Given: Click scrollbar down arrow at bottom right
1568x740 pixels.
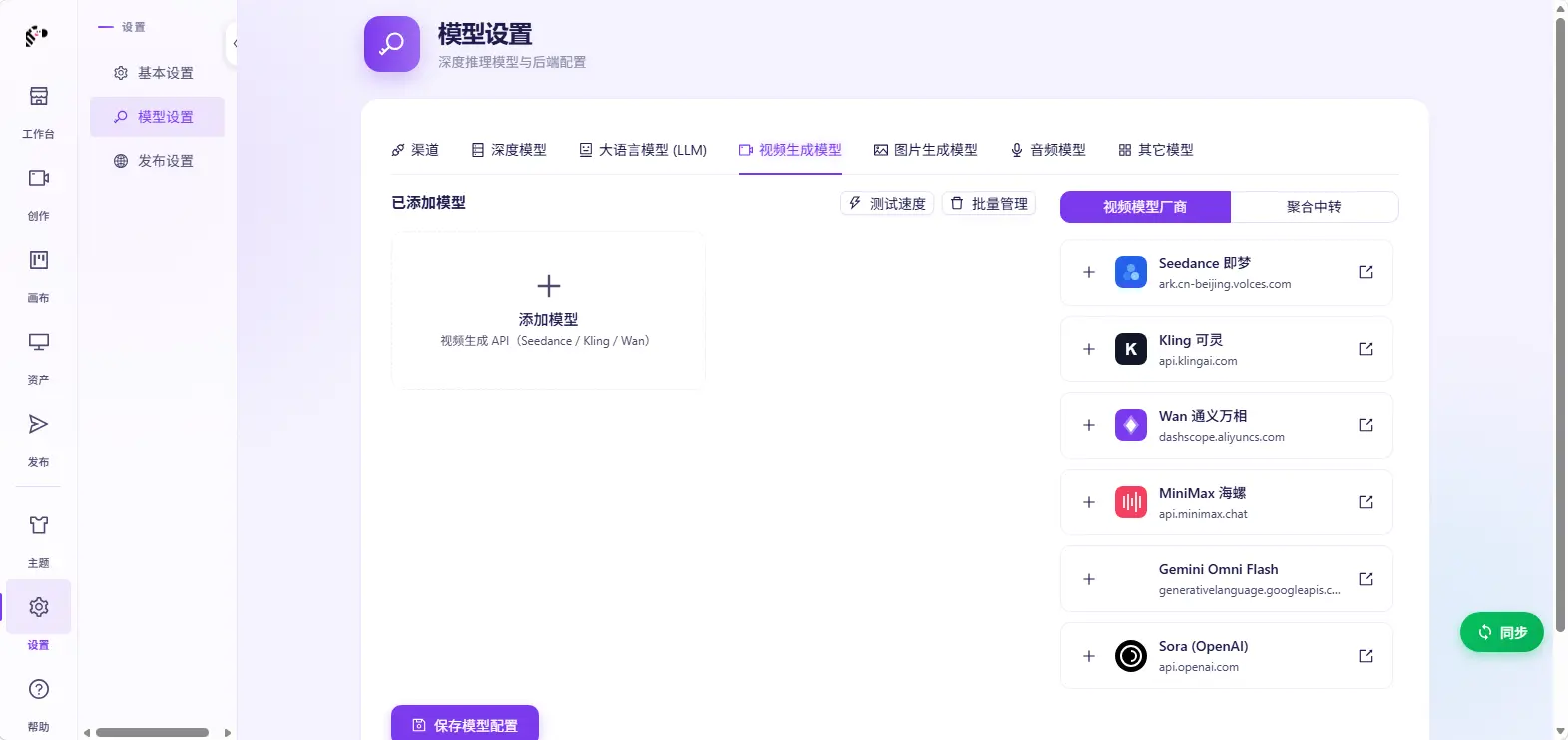Looking at the screenshot, I should click(1560, 732).
